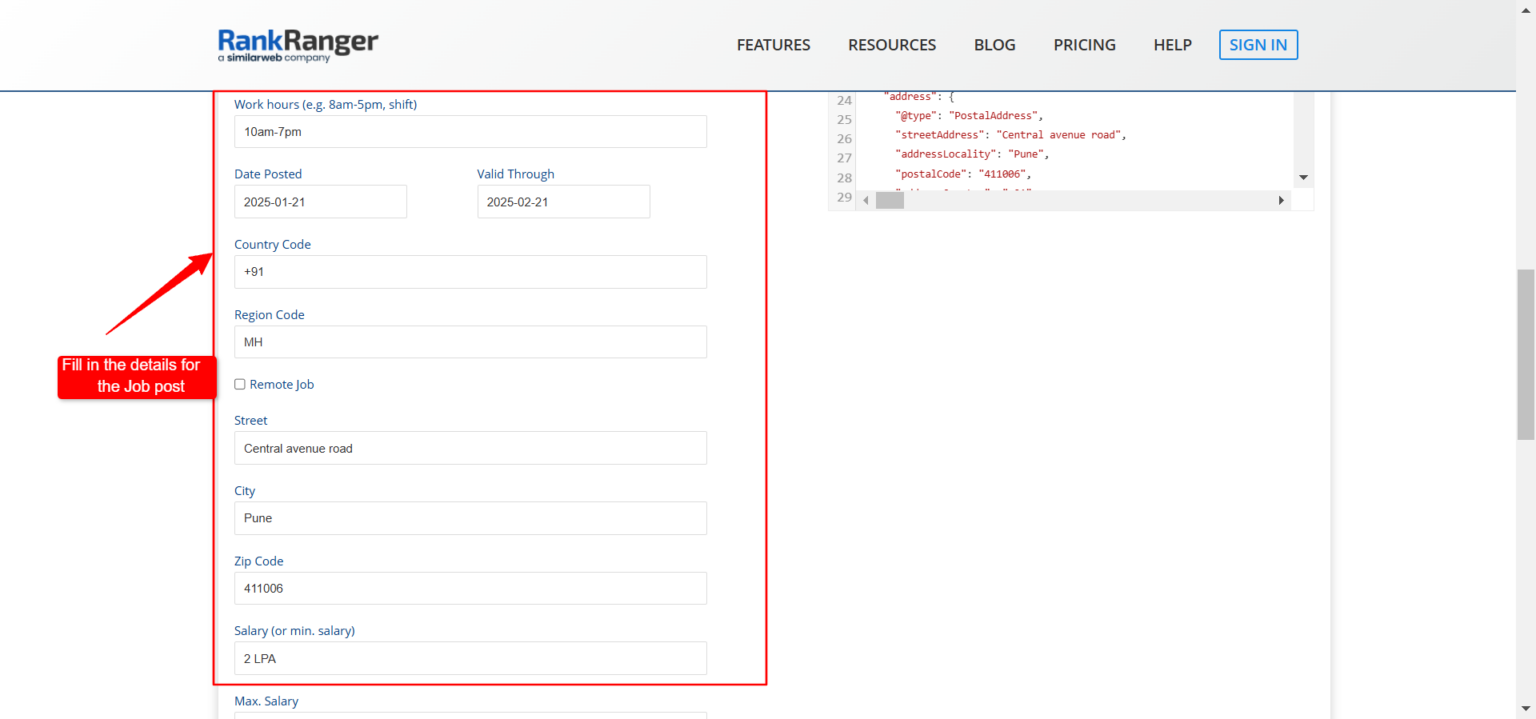Click the down arrow on the code panel scrollbar
This screenshot has height=719, width=1536.
(x=1303, y=176)
